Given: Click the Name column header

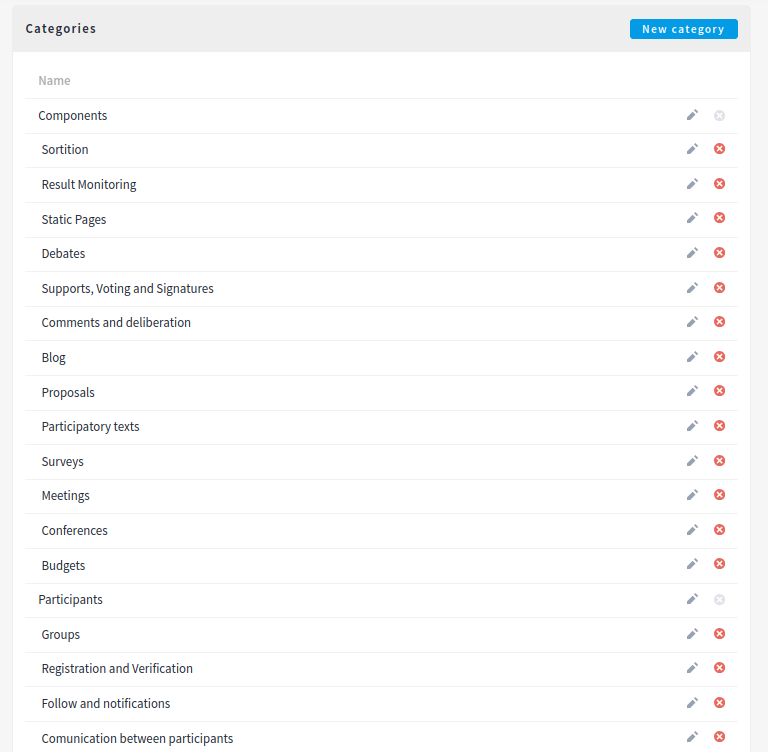Looking at the screenshot, I should [54, 80].
